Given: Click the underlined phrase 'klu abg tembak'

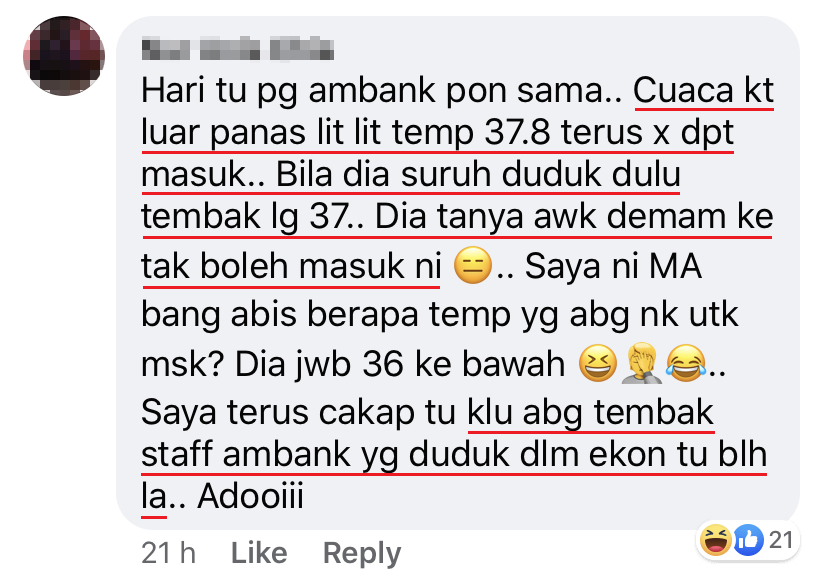Looking at the screenshot, I should click(590, 413).
